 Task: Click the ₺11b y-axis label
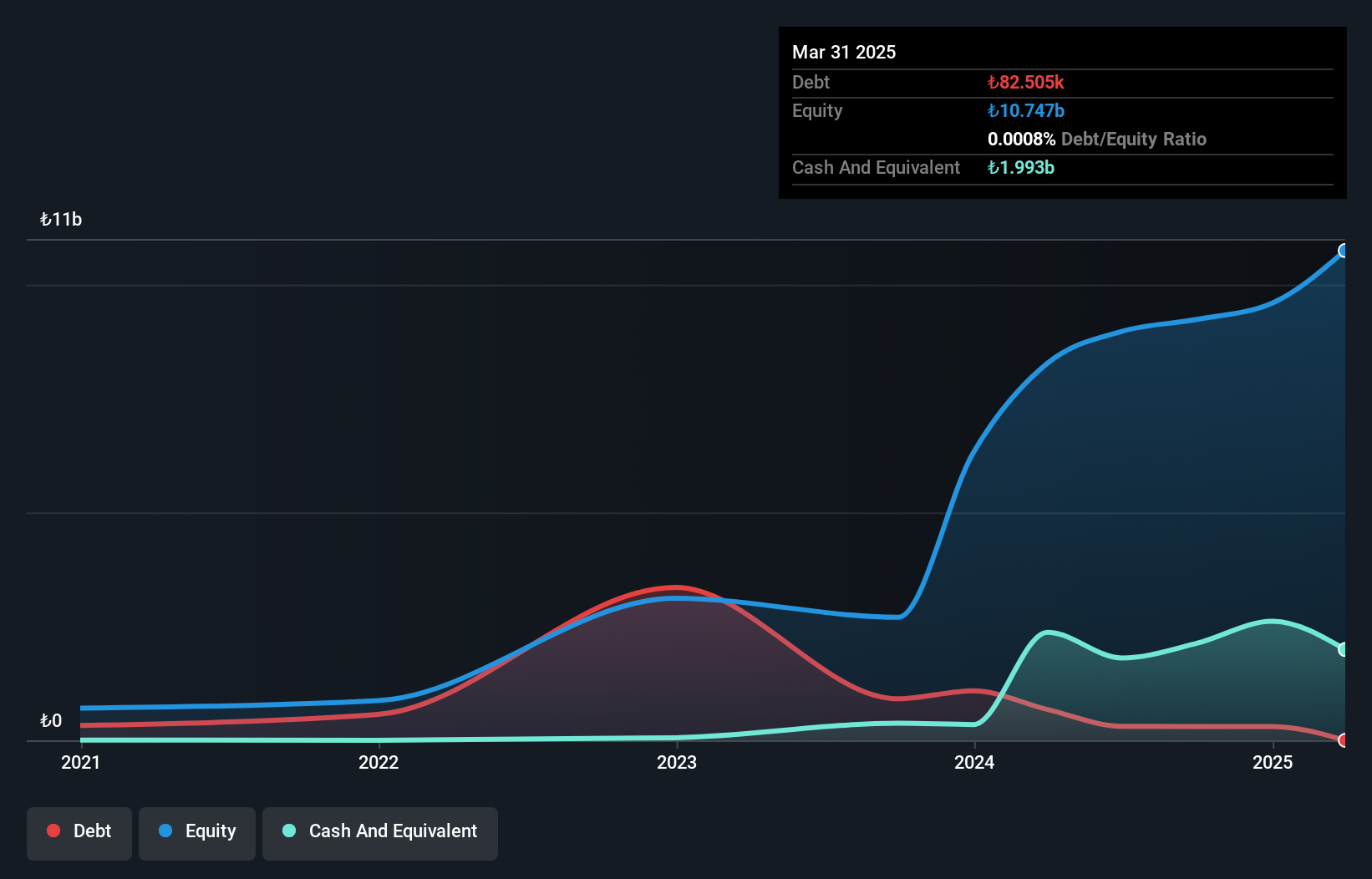point(61,220)
